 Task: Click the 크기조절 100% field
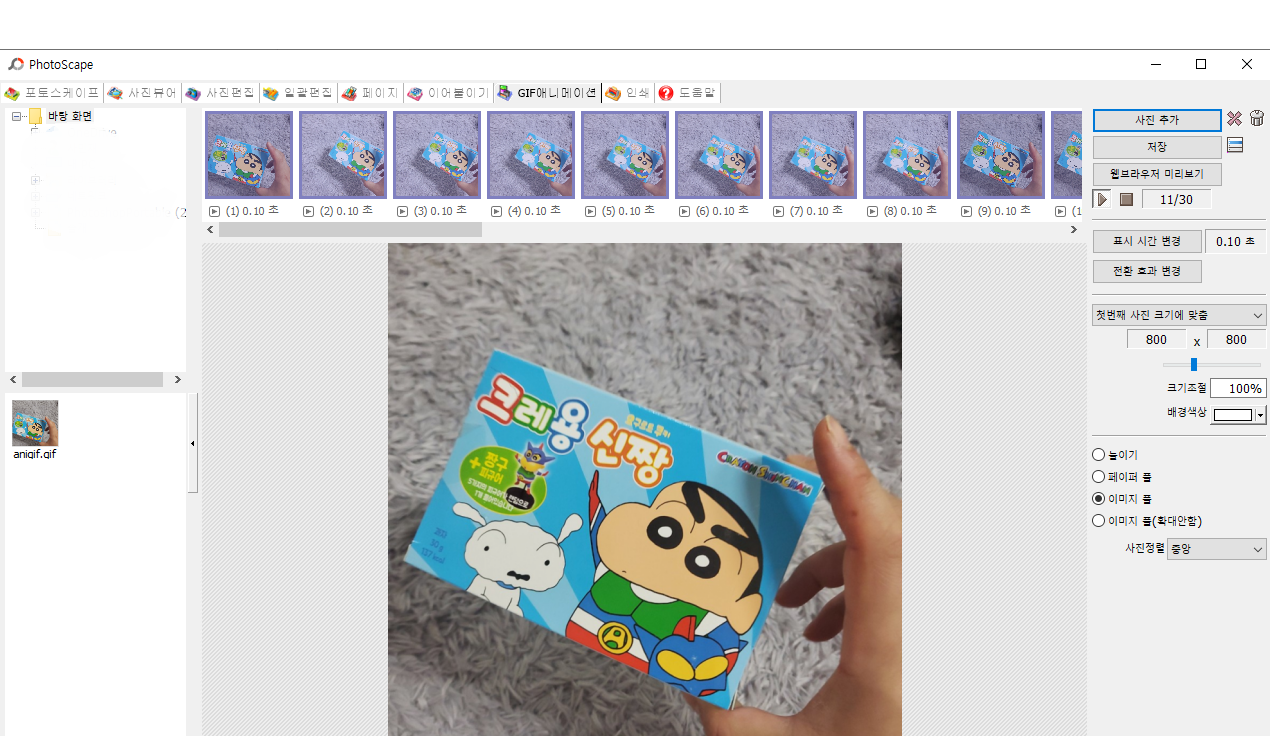point(1238,388)
